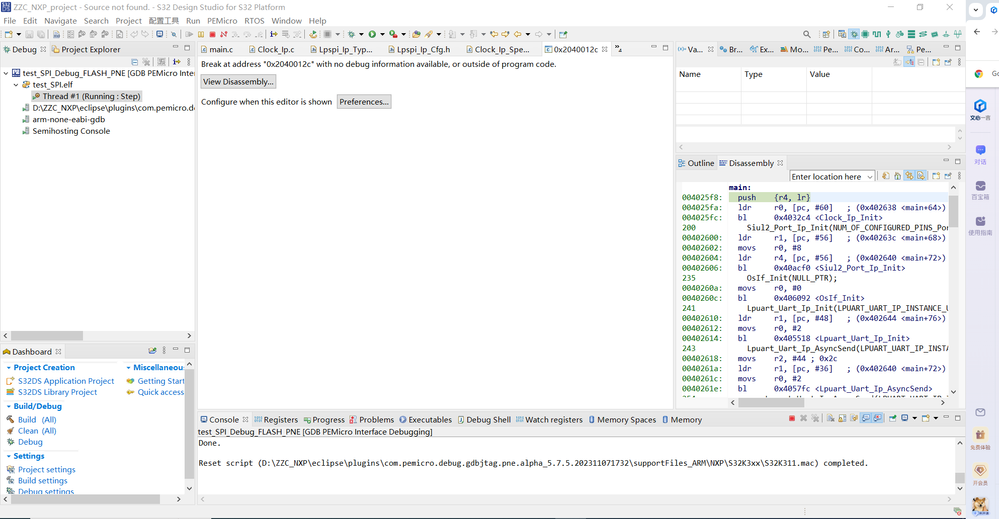Click Project settings dashboard link
The width and height of the screenshot is (999, 519).
pyautogui.click(x=47, y=469)
